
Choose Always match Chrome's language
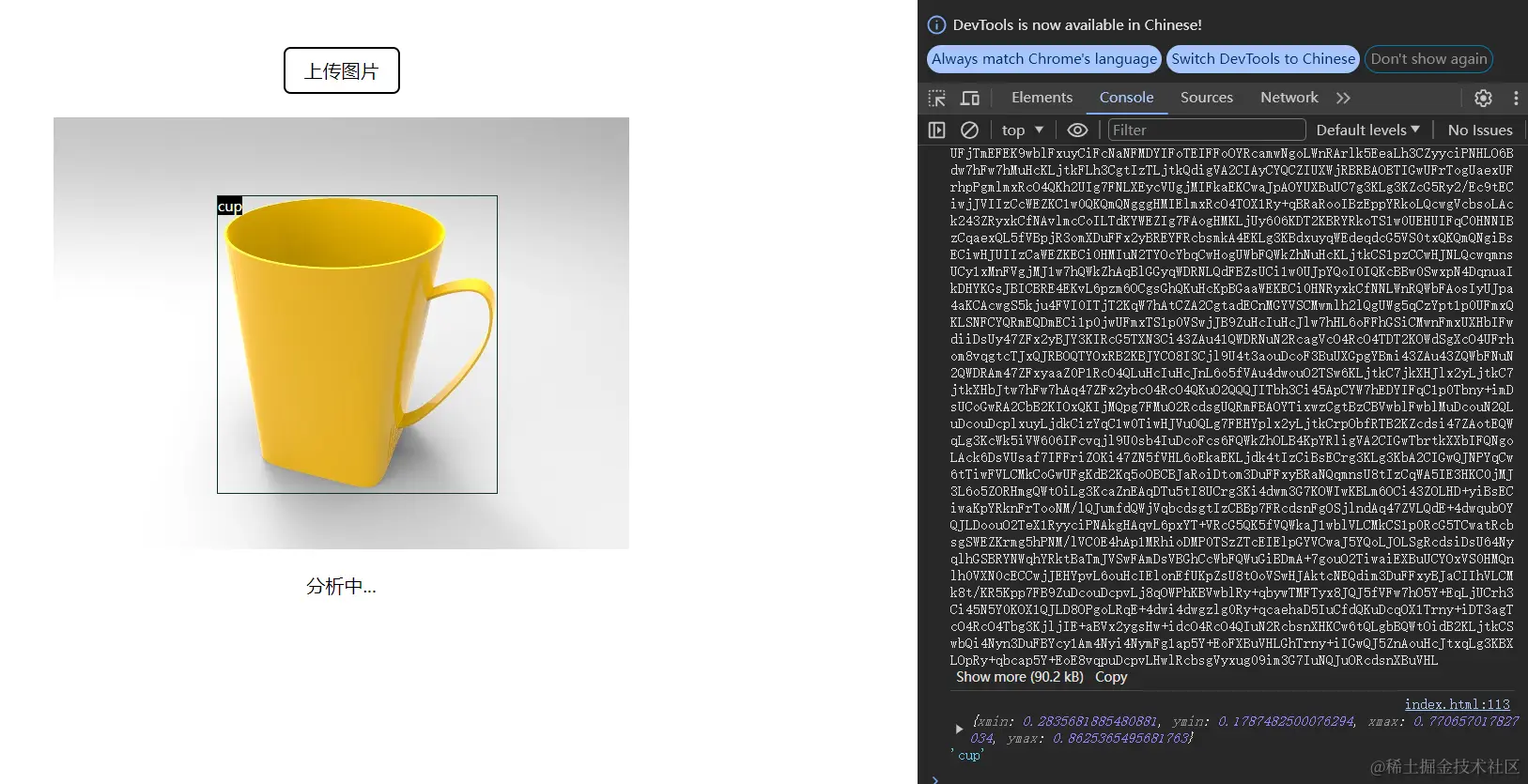click(x=1044, y=59)
